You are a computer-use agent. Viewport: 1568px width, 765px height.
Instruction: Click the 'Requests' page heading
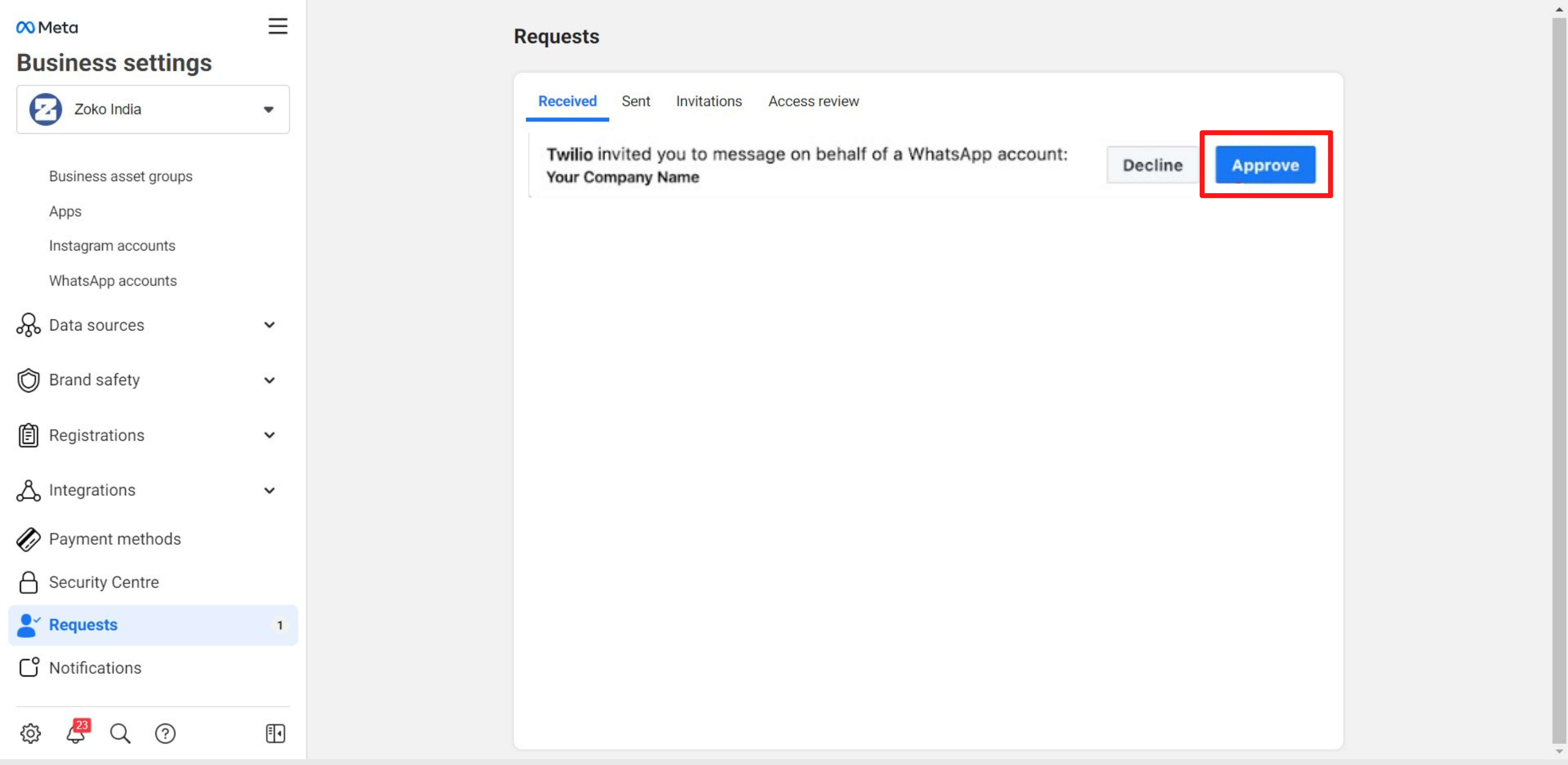556,37
